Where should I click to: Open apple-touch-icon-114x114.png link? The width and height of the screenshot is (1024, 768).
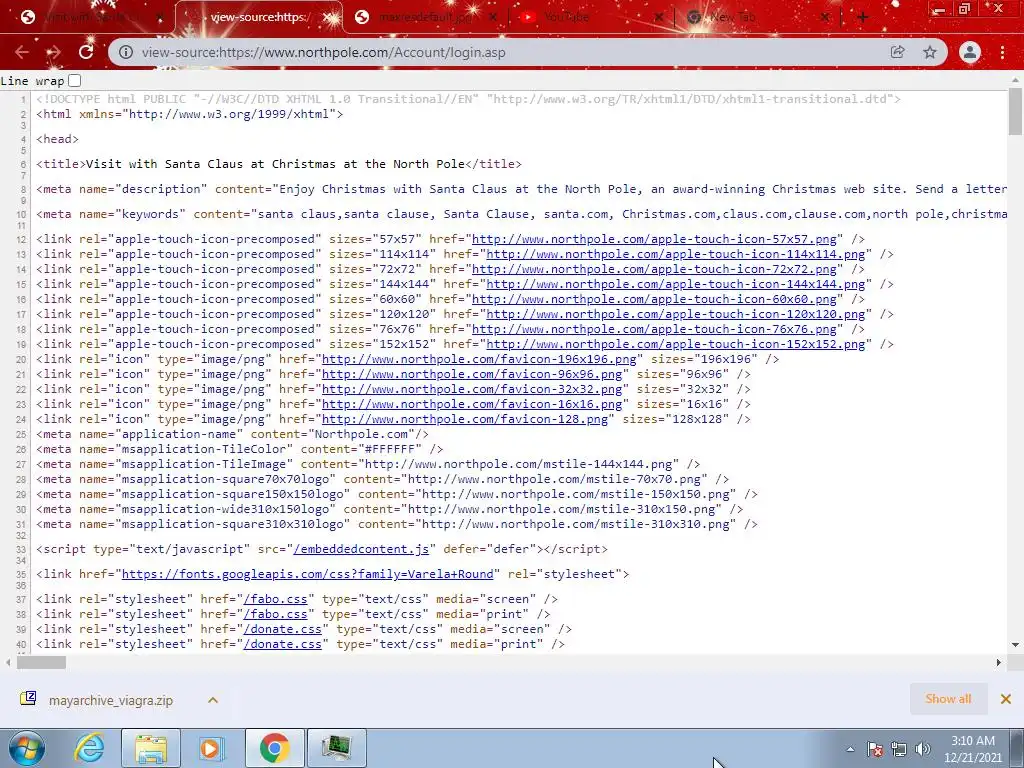[x=675, y=254]
